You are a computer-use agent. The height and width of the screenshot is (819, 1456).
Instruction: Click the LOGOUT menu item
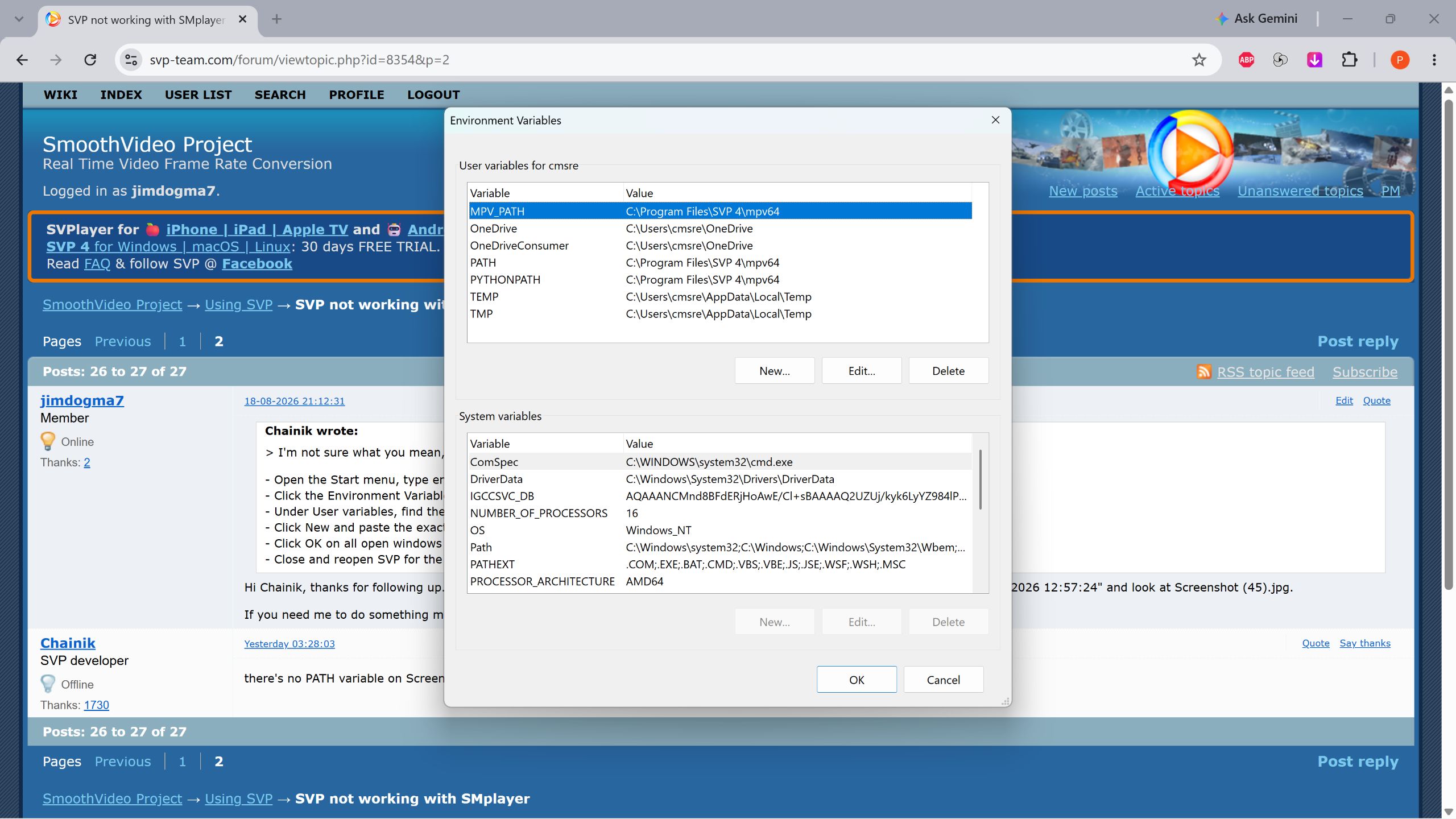coord(433,95)
